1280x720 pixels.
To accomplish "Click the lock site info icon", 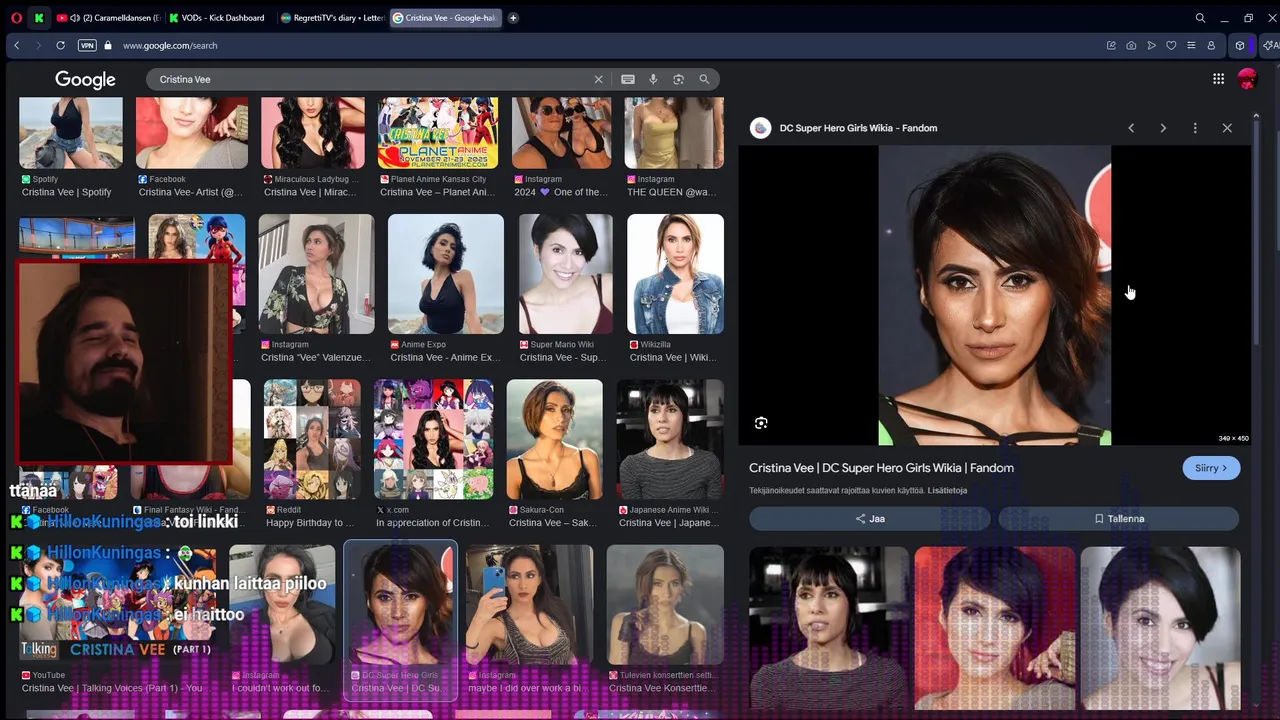I will point(108,45).
